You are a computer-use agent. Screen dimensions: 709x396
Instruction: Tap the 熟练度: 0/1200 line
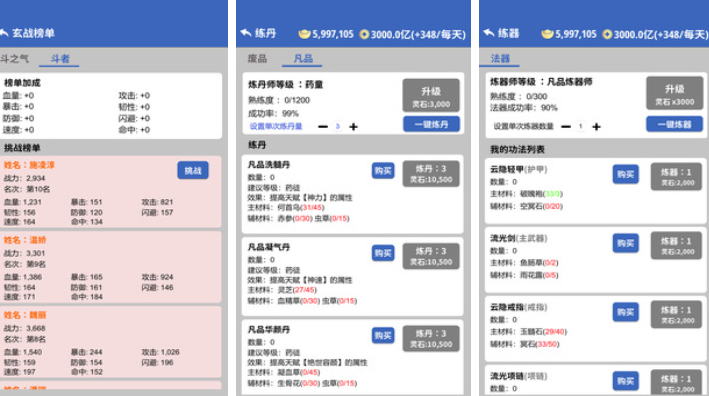tap(279, 100)
